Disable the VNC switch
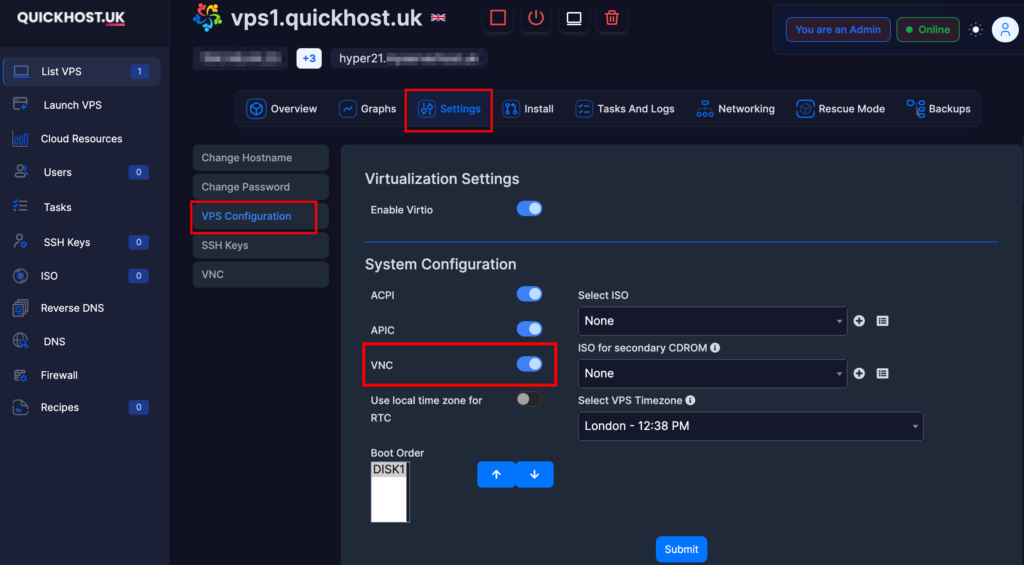This screenshot has width=1024, height=565. pyautogui.click(x=529, y=364)
